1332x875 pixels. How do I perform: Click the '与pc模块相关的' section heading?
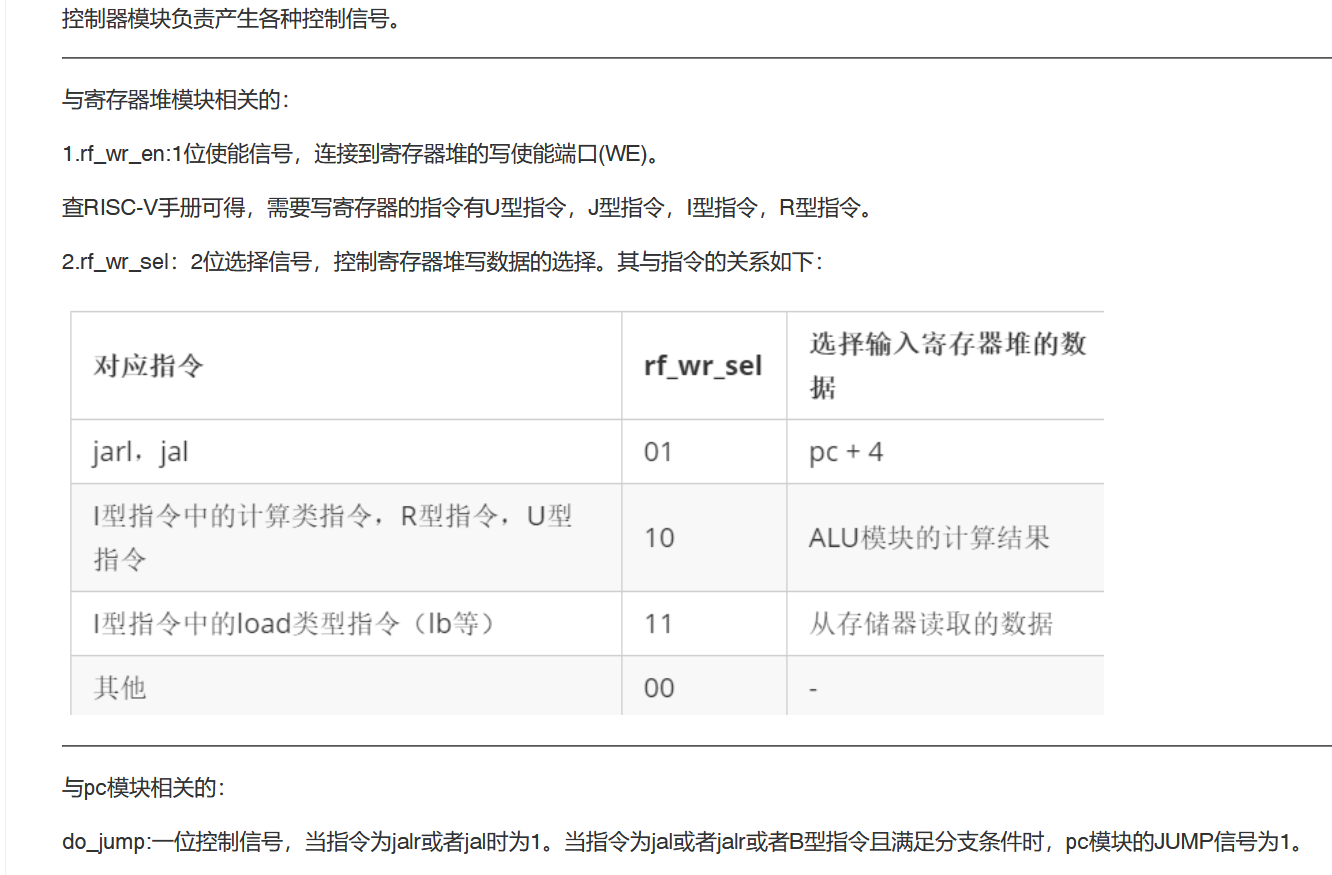click(144, 788)
